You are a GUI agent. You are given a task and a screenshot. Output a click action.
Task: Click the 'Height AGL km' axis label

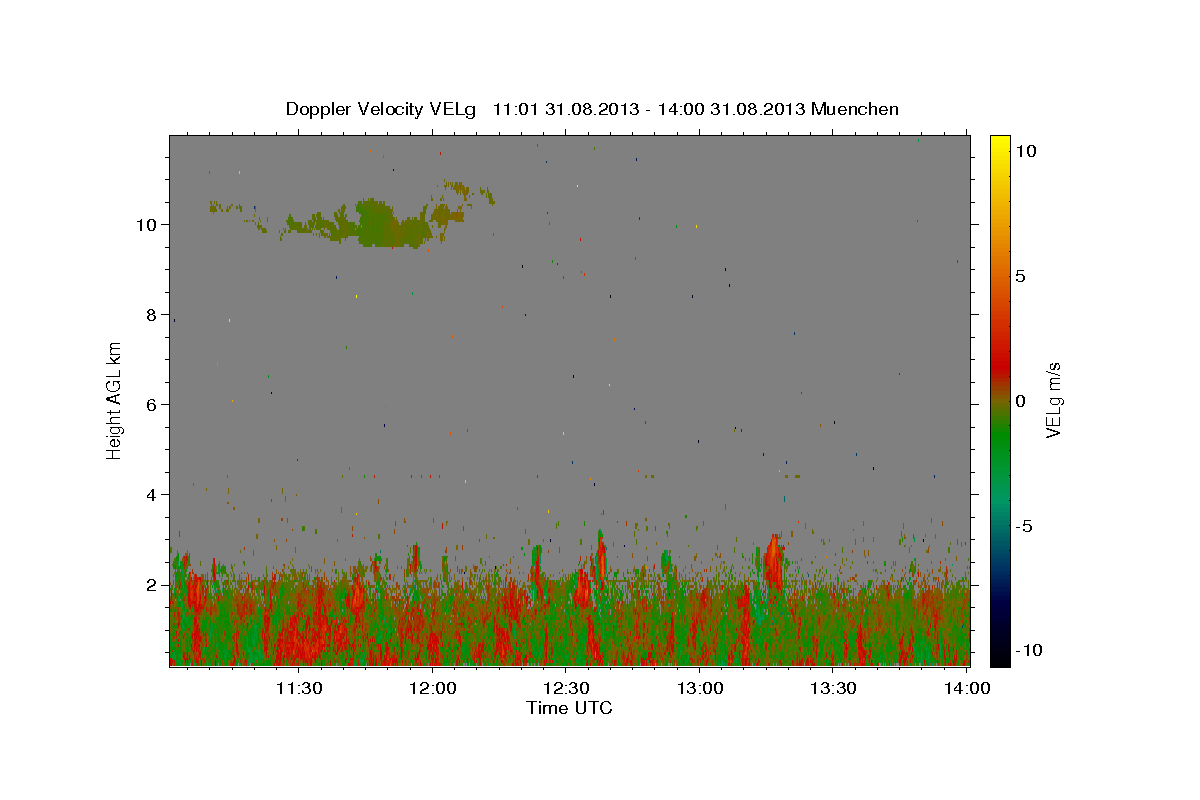(x=115, y=400)
